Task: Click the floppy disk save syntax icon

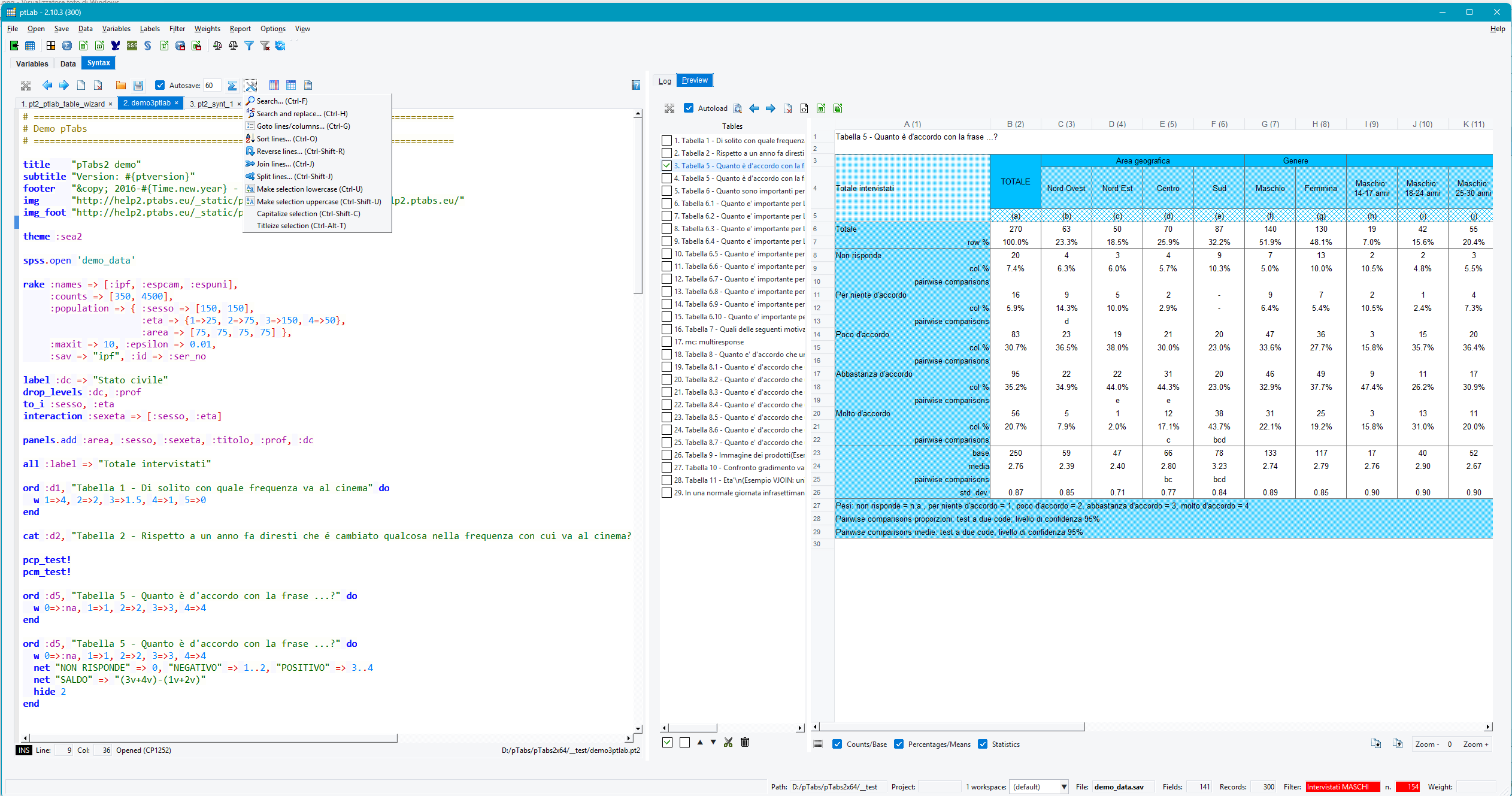Action: (x=138, y=85)
